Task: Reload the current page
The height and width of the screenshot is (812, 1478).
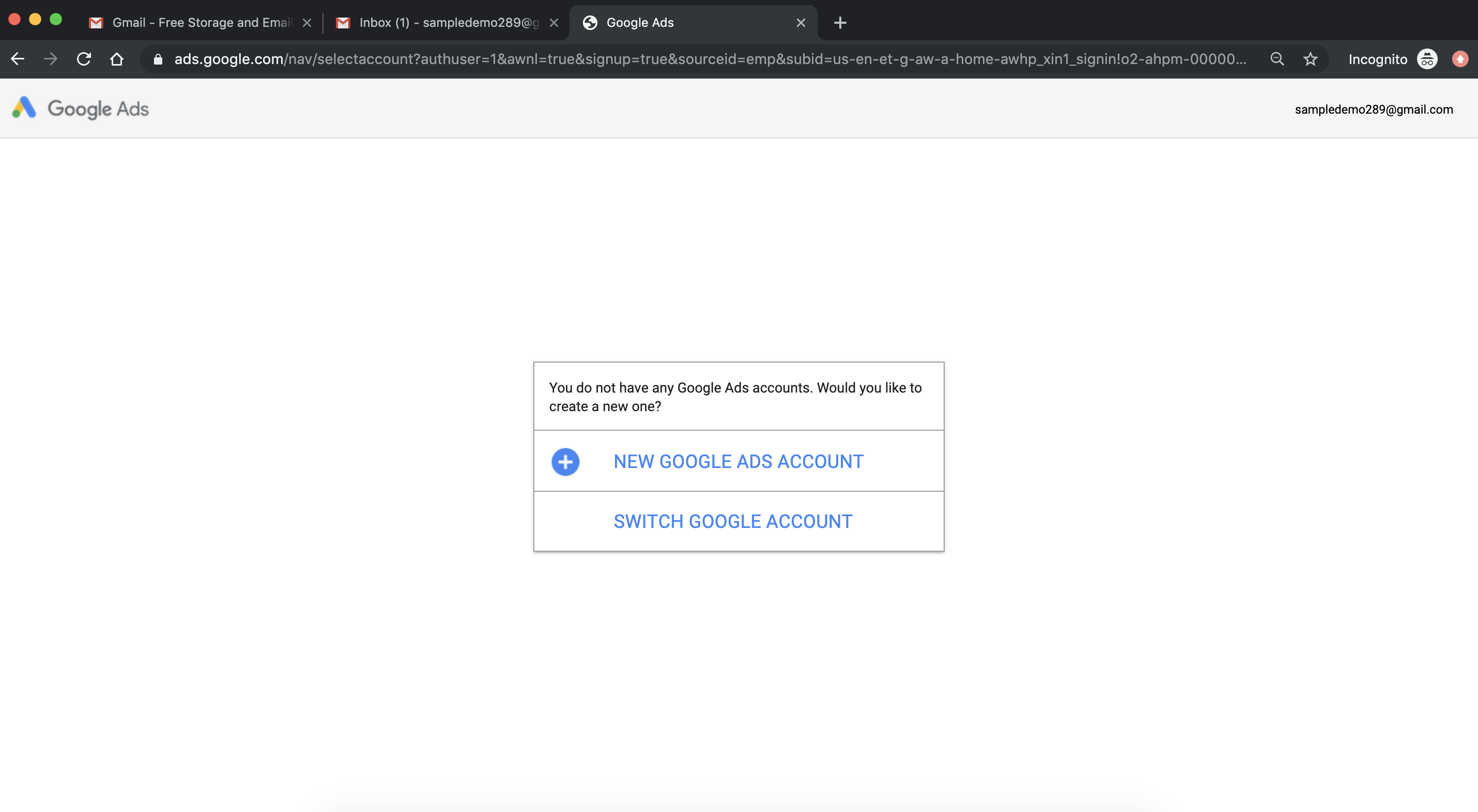Action: pyautogui.click(x=84, y=59)
